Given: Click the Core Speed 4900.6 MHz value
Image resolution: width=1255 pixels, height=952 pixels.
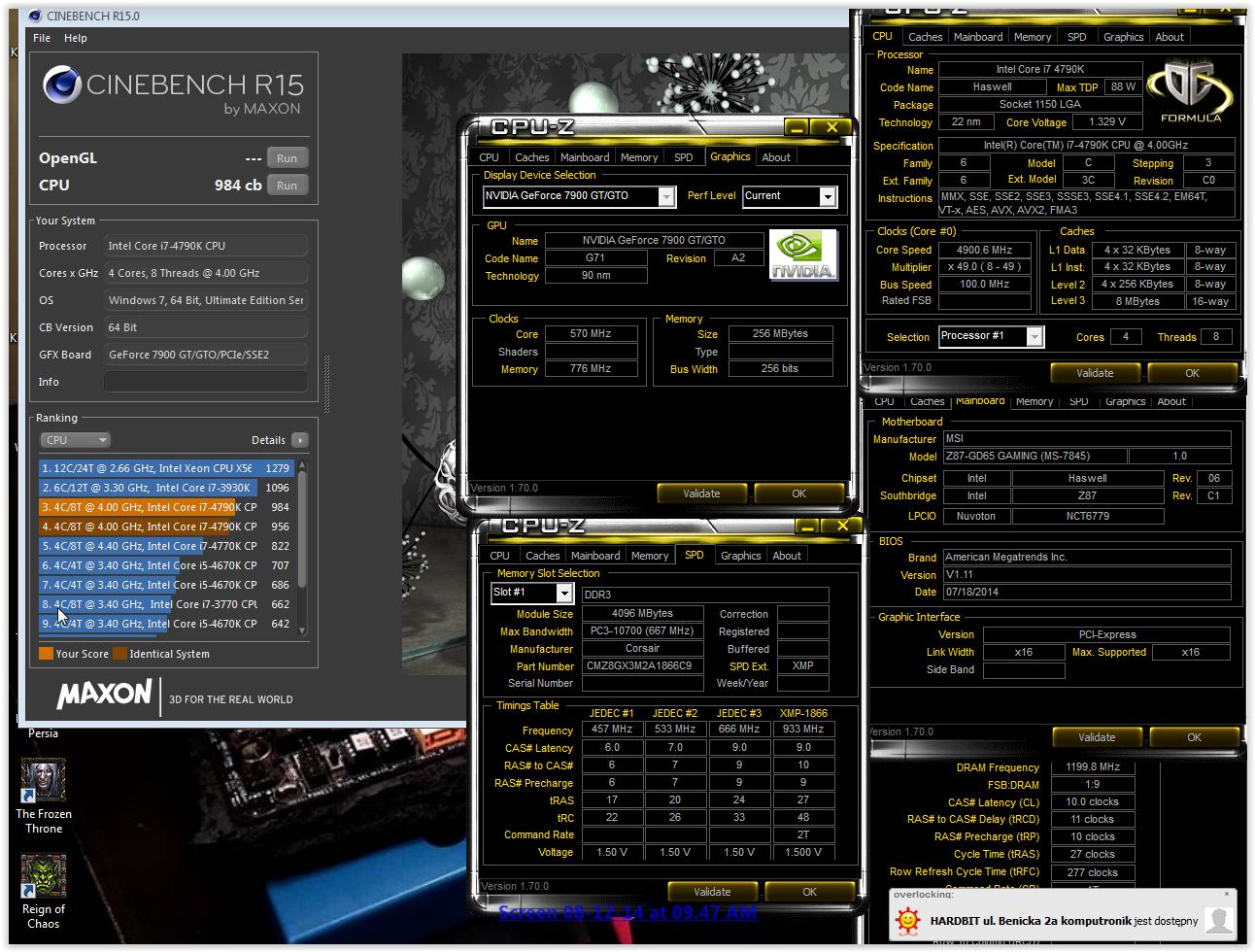Looking at the screenshot, I should [x=985, y=250].
